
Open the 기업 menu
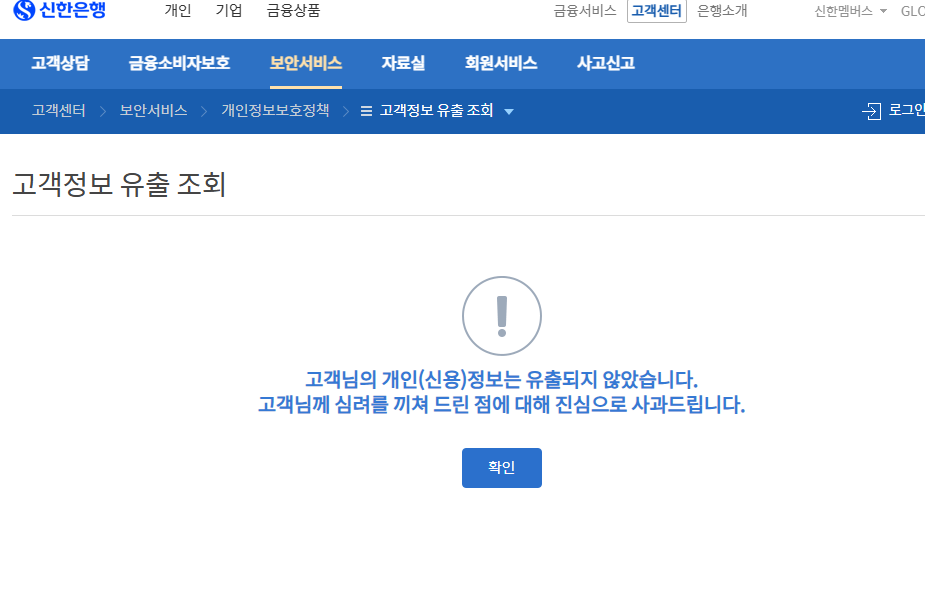pos(229,11)
